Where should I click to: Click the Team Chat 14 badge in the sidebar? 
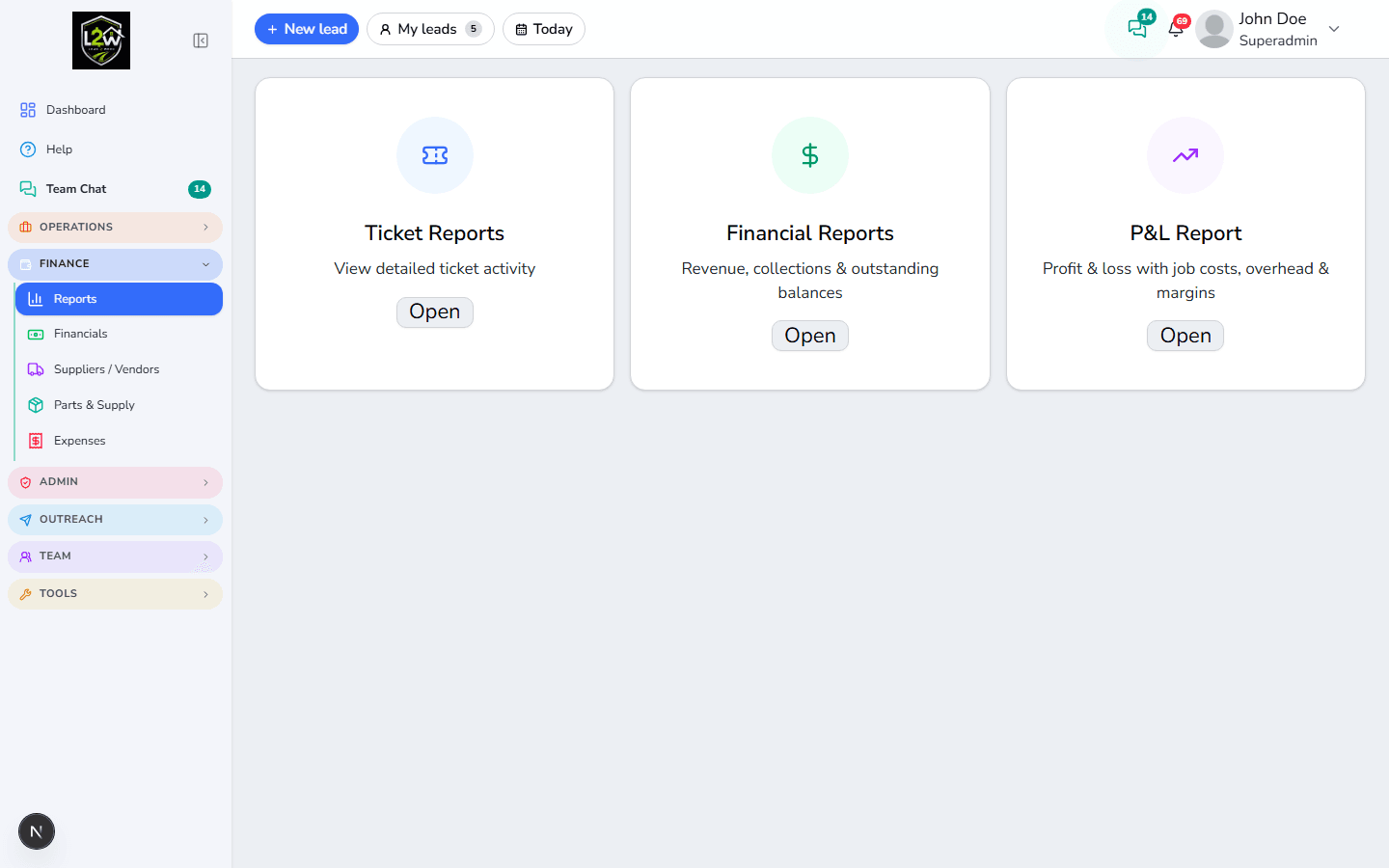point(200,189)
